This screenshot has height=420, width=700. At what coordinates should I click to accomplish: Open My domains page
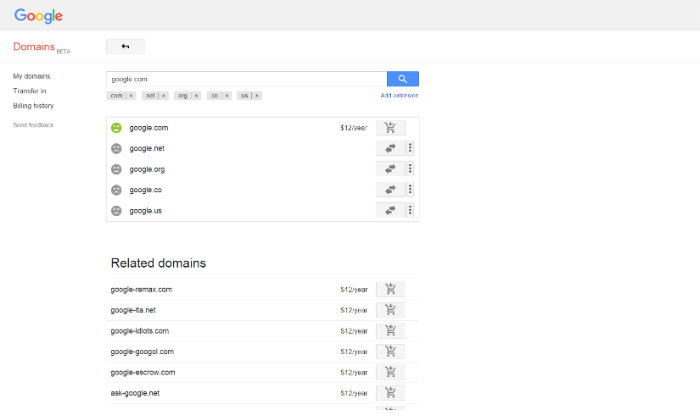coord(31,76)
